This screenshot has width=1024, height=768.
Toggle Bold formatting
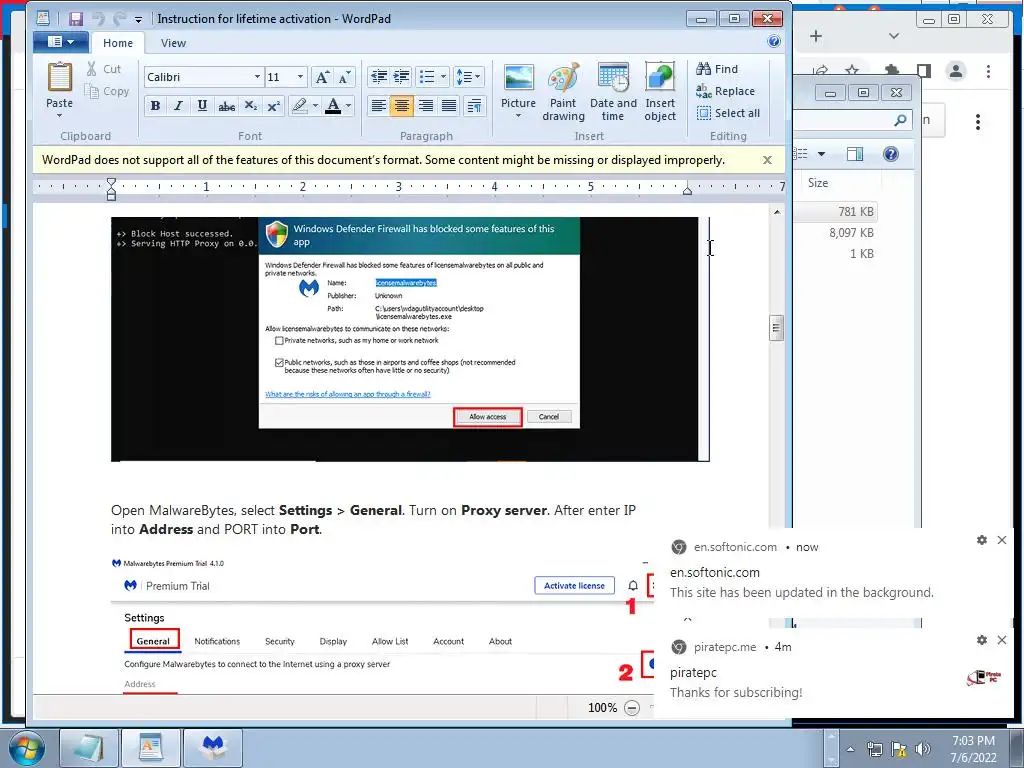point(155,106)
